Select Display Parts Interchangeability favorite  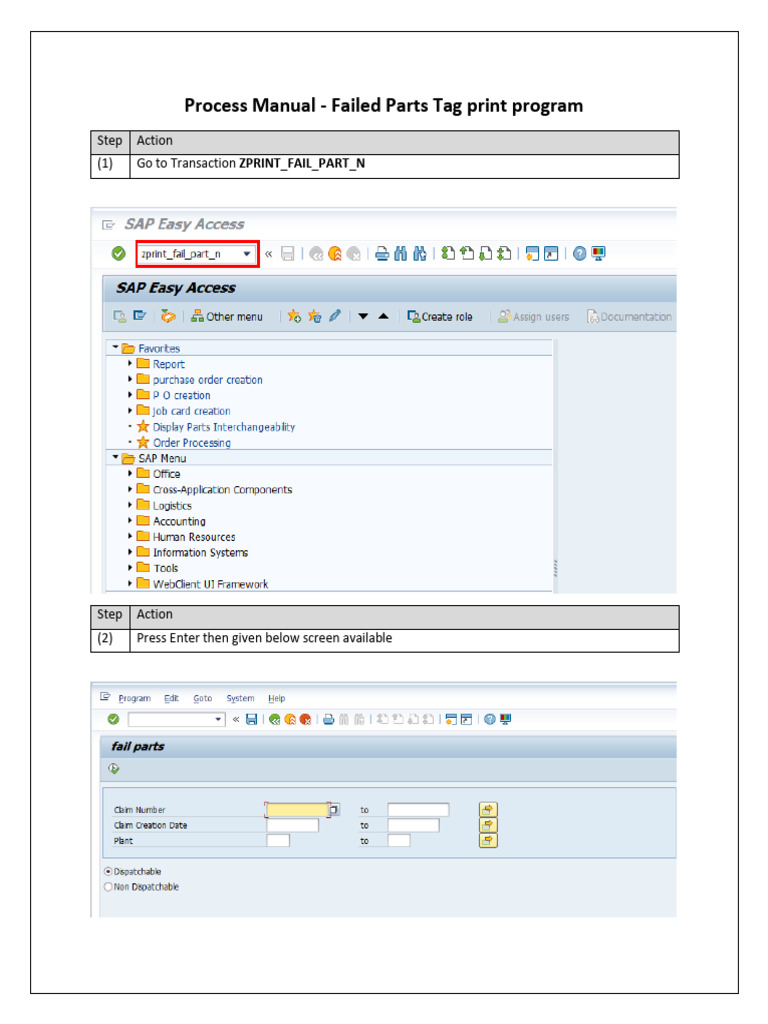(x=224, y=427)
